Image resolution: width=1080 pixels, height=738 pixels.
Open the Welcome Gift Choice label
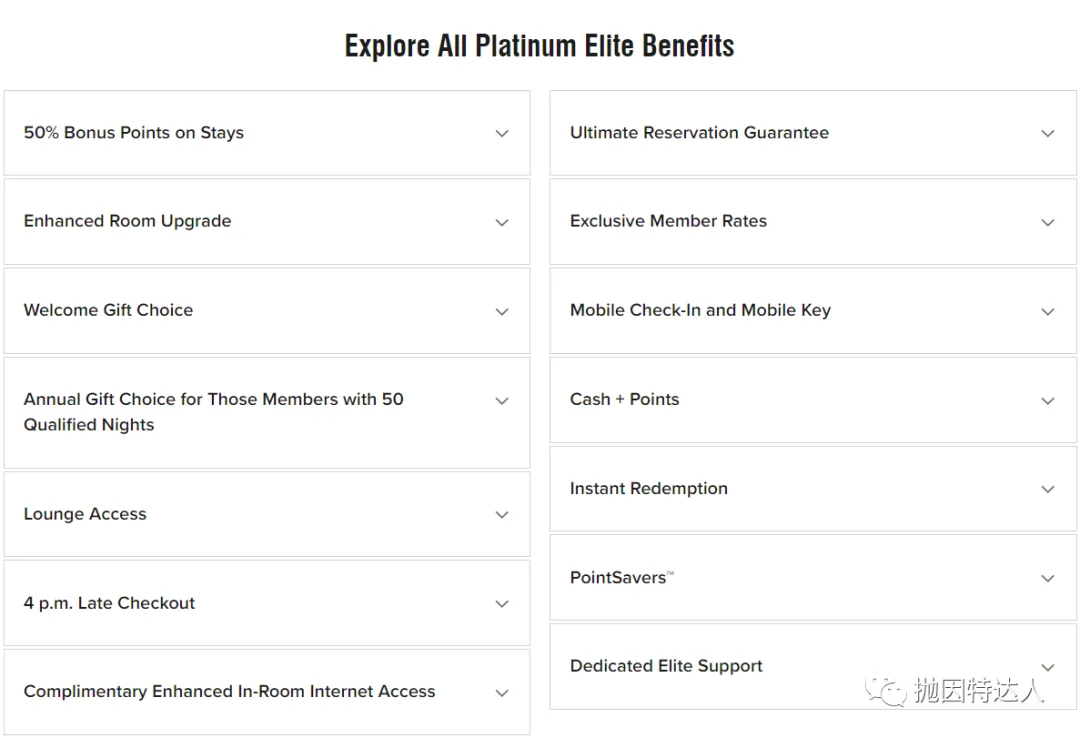(108, 310)
